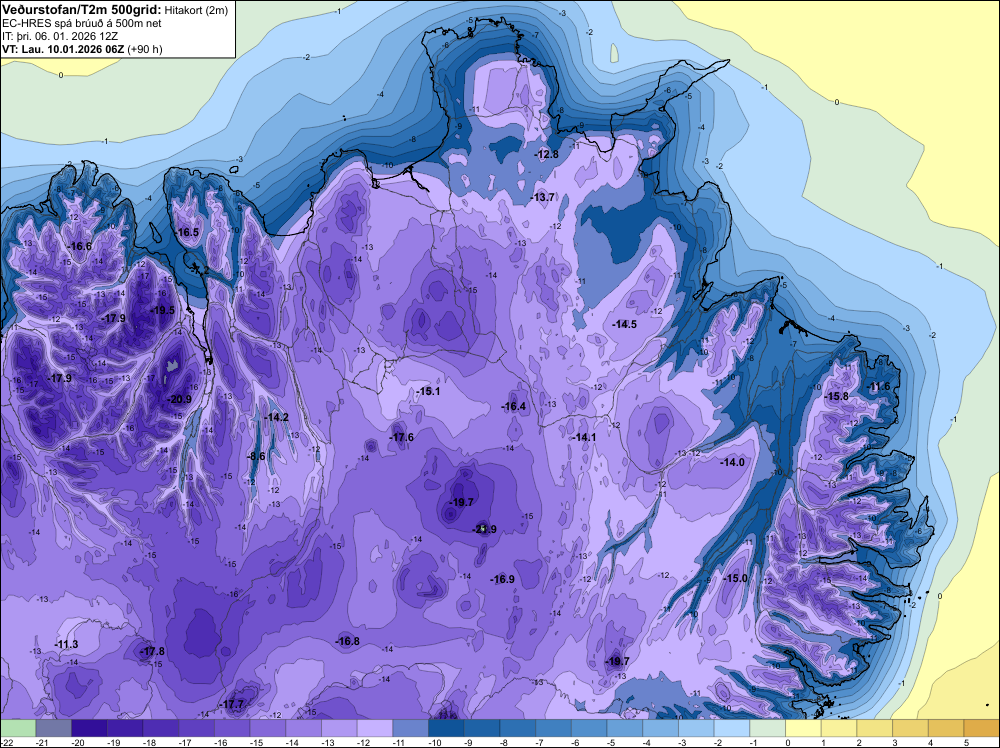Click the map title 'Veðurstofan/T2m 500grid'
1000x748 pixels.
tap(82, 9)
